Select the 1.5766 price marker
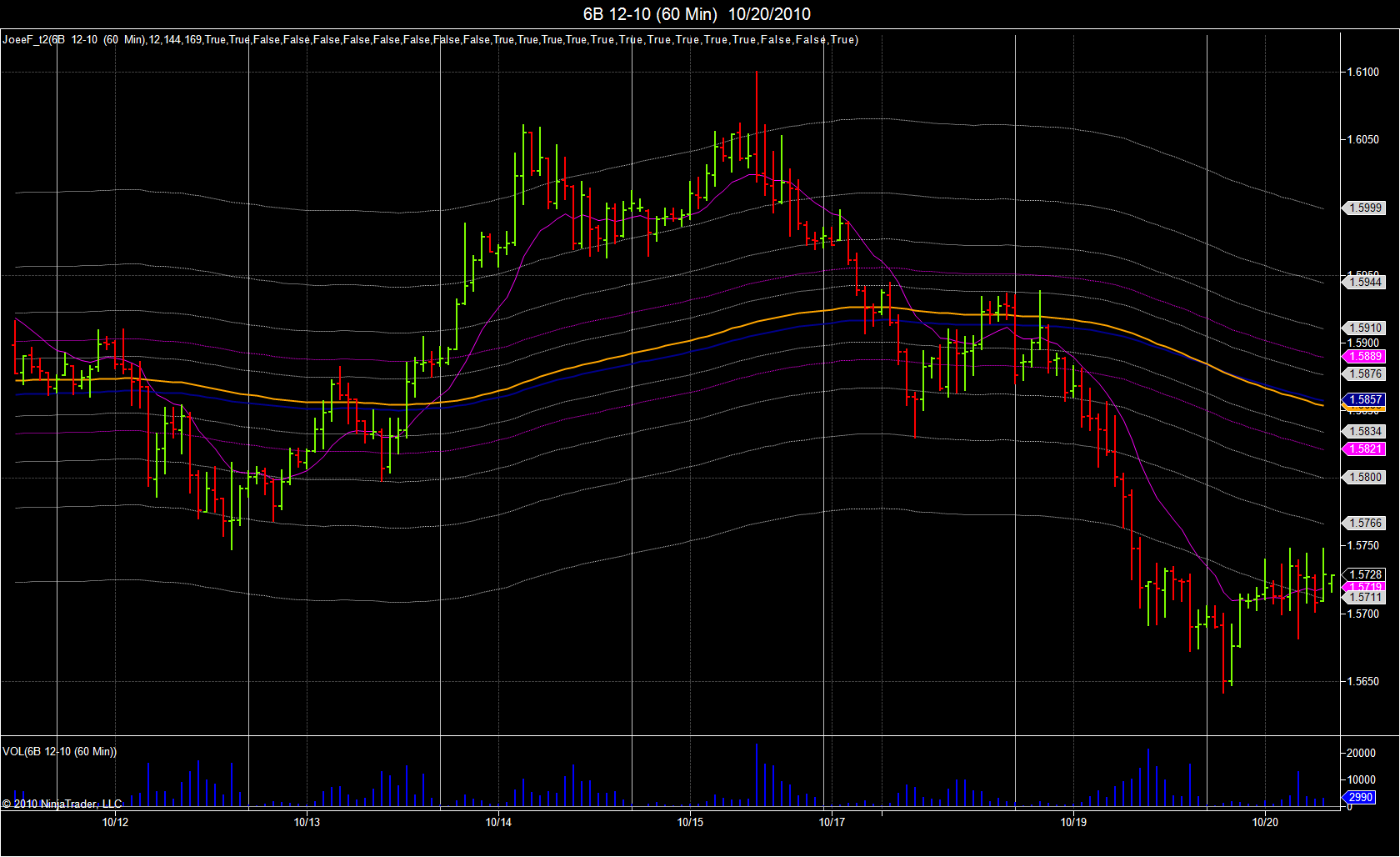Image resolution: width=1400 pixels, height=857 pixels. (1364, 523)
